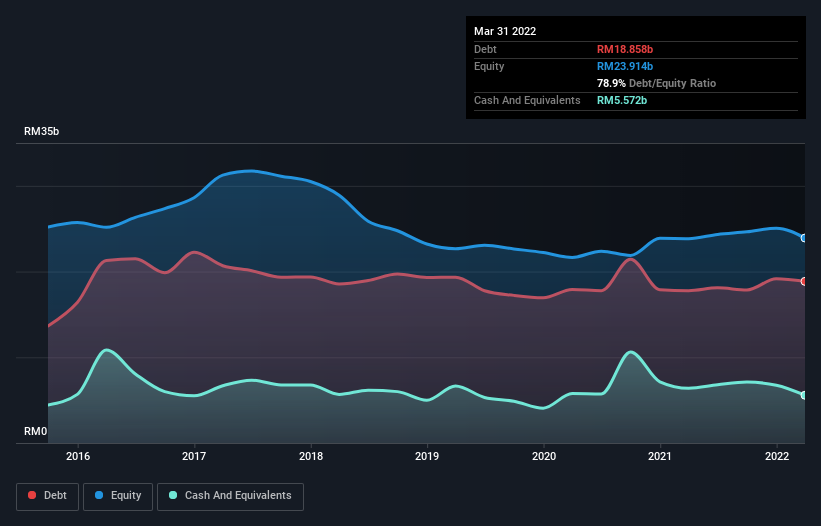Image resolution: width=821 pixels, height=526 pixels.
Task: Click the 2021 x-axis label
Action: (x=660, y=456)
